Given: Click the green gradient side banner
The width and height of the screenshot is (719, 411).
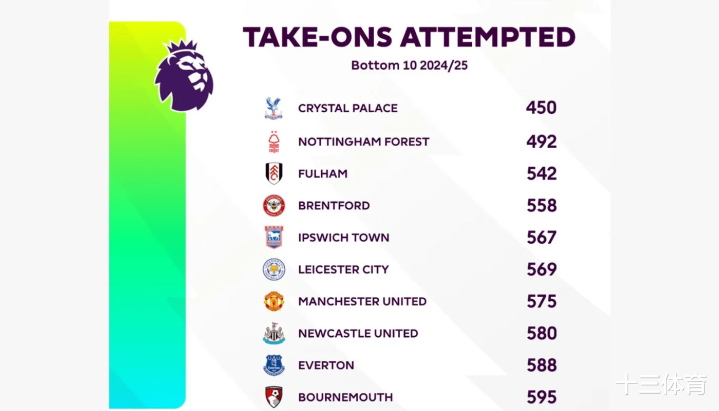Looking at the screenshot, I should coord(147,215).
